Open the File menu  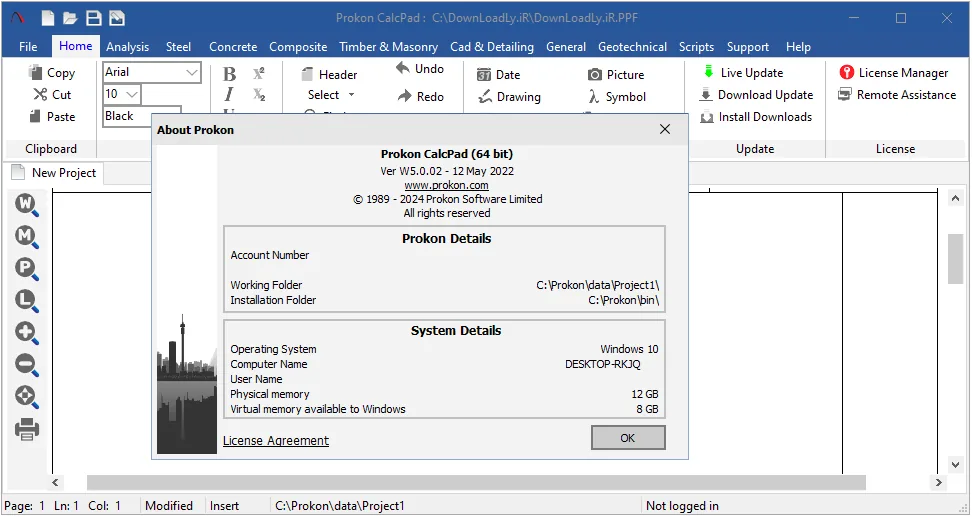pos(28,46)
